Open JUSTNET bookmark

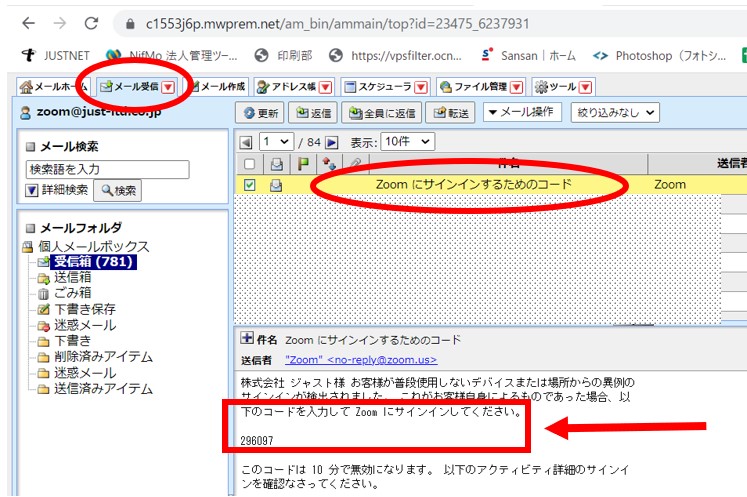56,56
